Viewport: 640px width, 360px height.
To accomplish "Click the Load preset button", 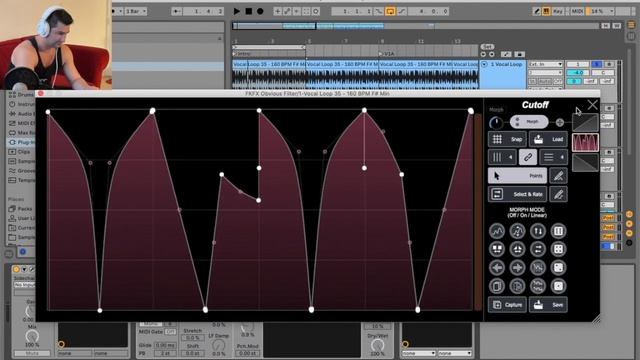I will coord(548,139).
